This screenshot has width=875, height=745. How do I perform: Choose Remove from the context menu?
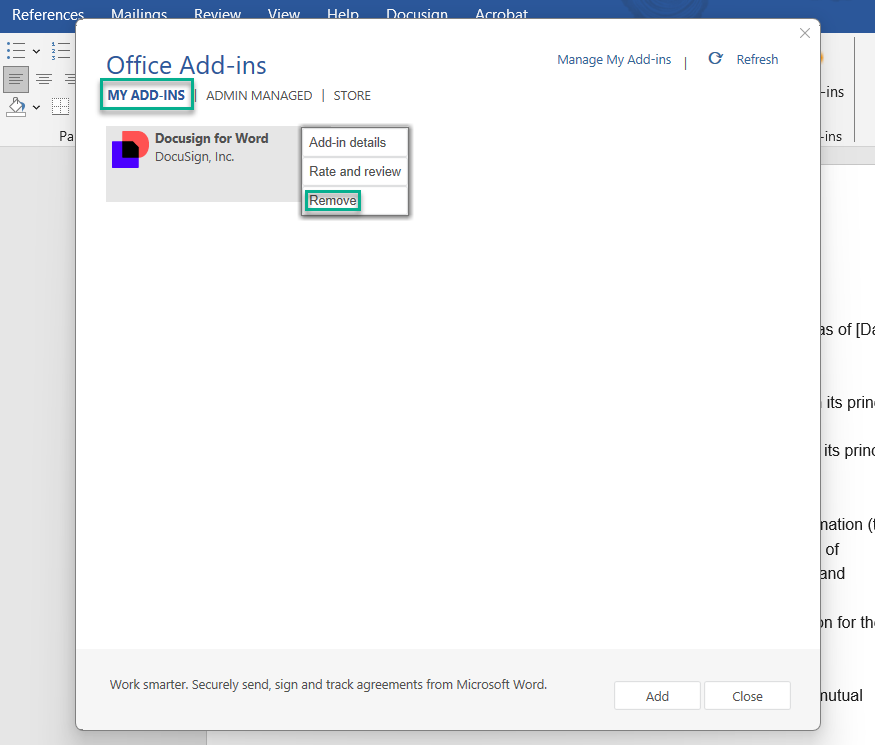tap(333, 200)
